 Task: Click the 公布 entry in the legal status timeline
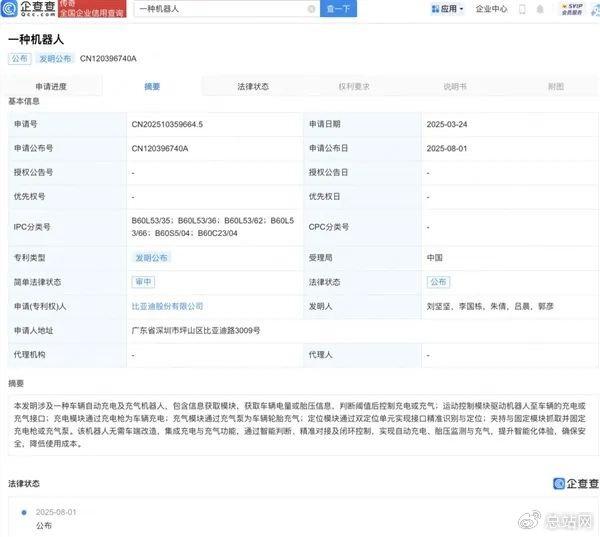[44, 526]
